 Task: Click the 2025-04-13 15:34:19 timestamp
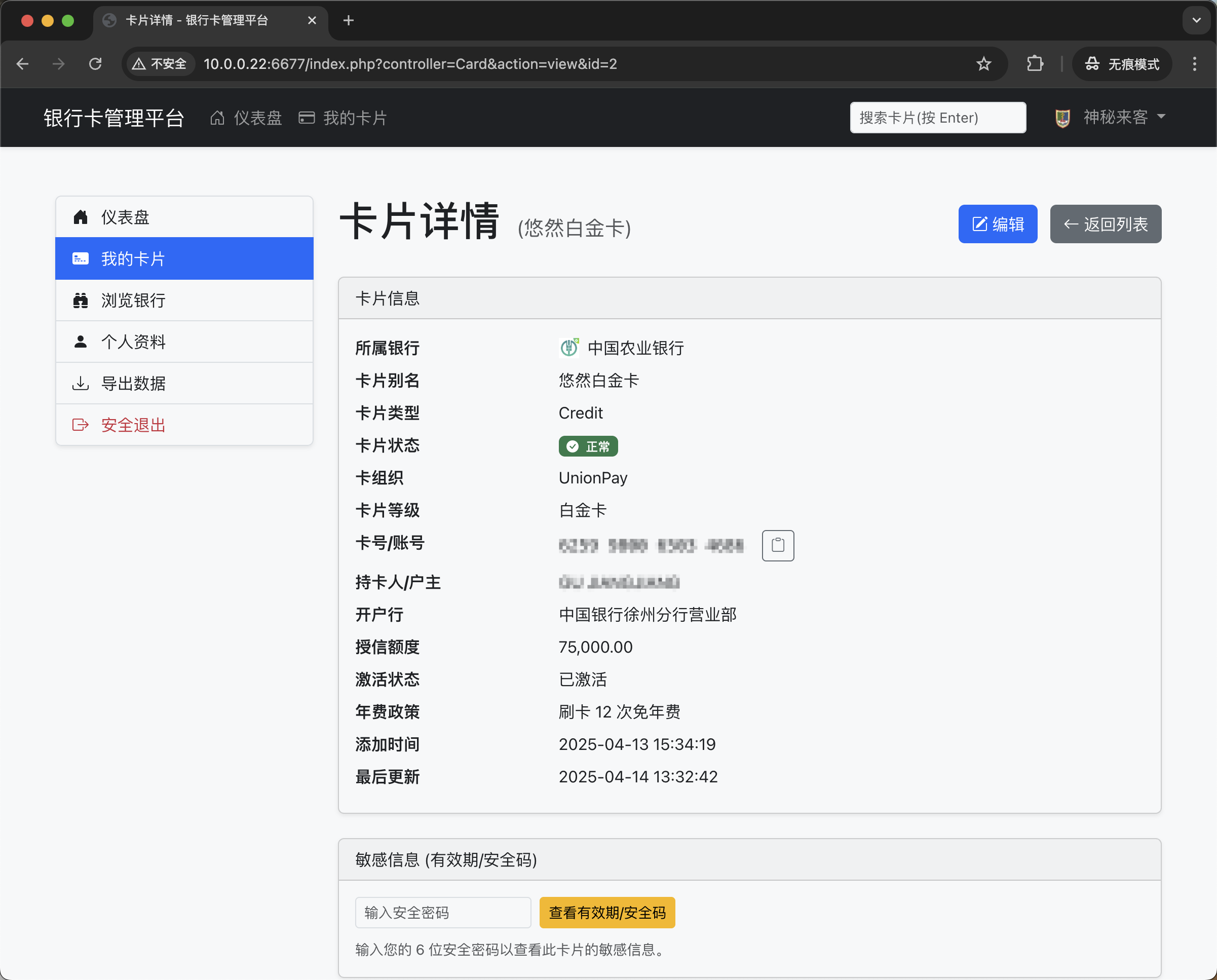tap(637, 744)
